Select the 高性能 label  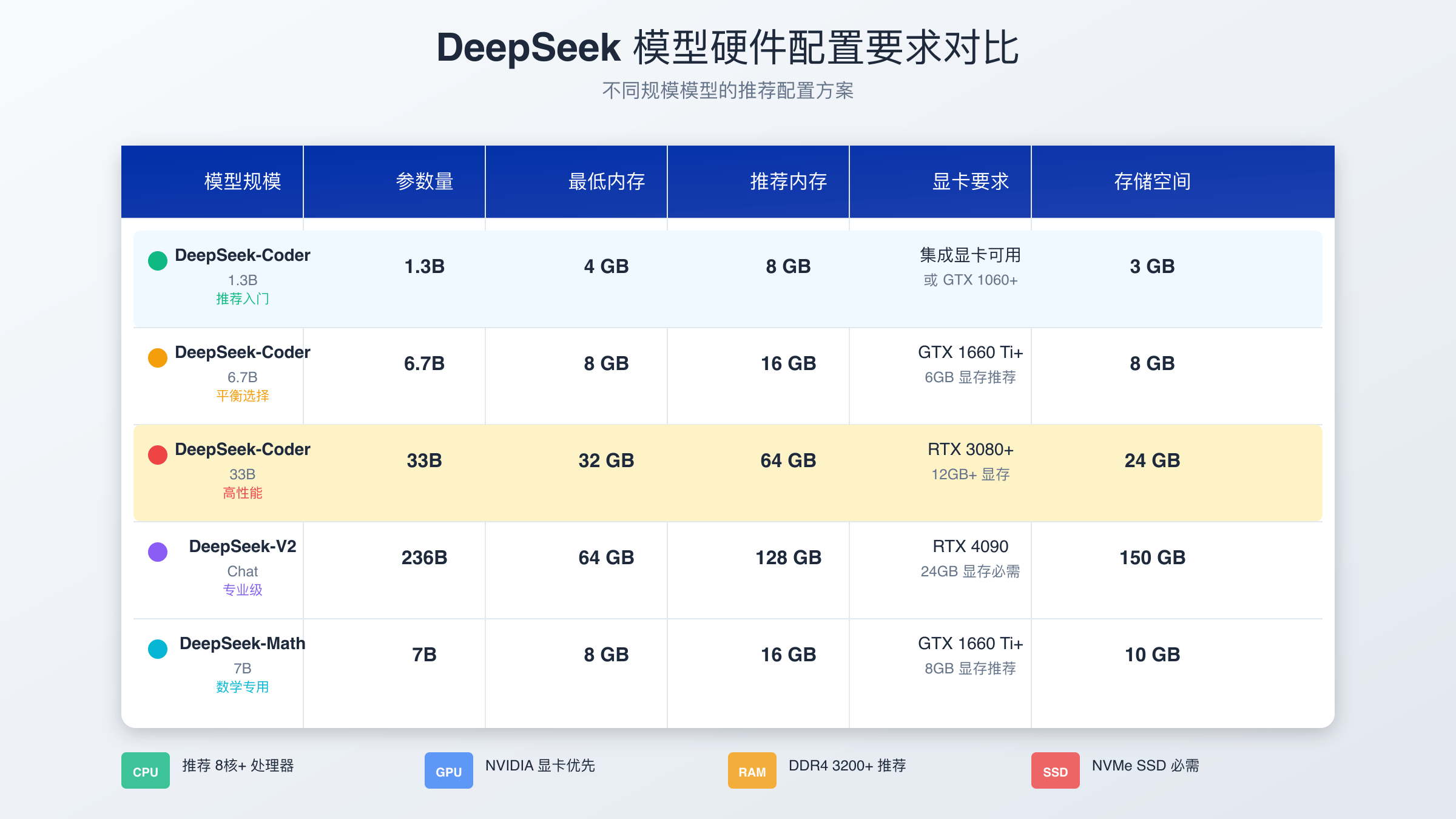243,493
